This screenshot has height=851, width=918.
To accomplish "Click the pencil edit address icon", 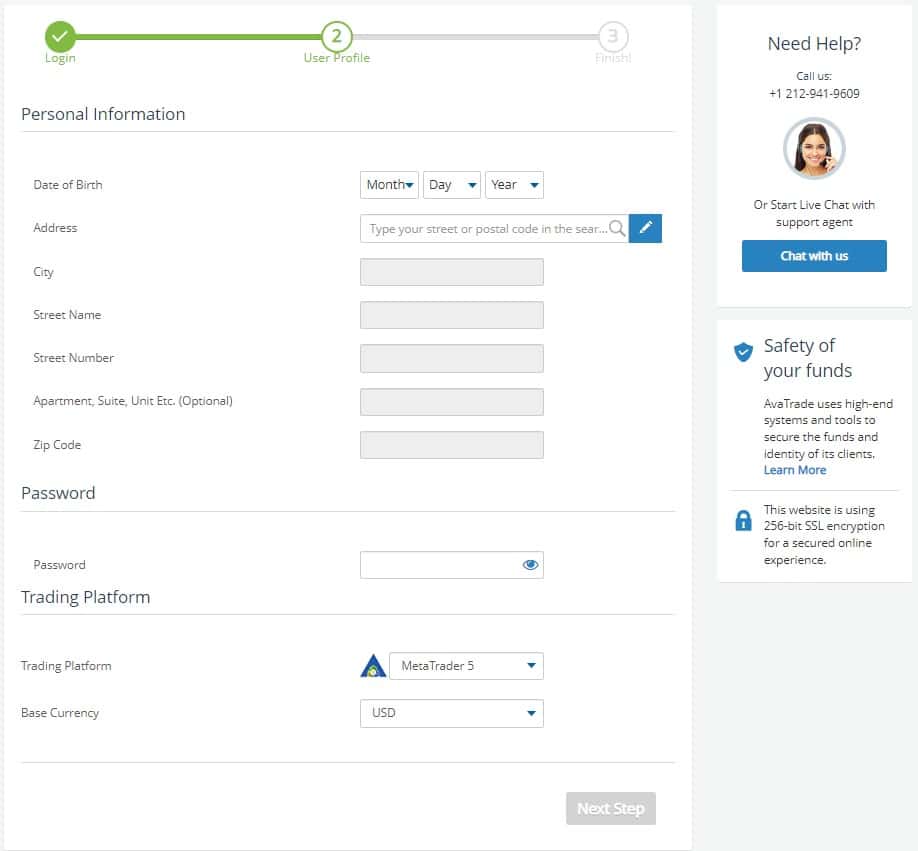I will click(x=645, y=228).
